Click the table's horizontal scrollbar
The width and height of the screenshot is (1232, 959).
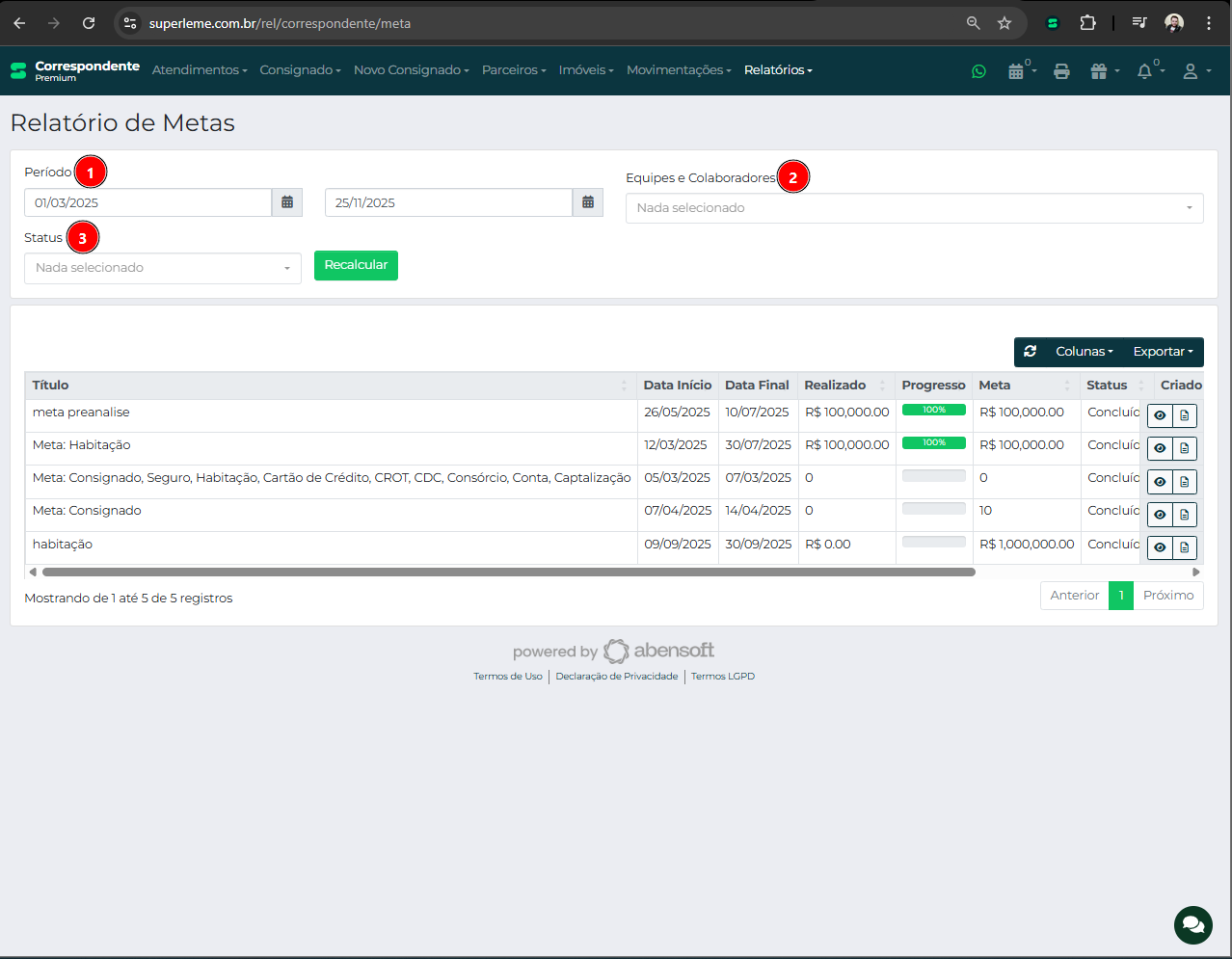coord(508,572)
